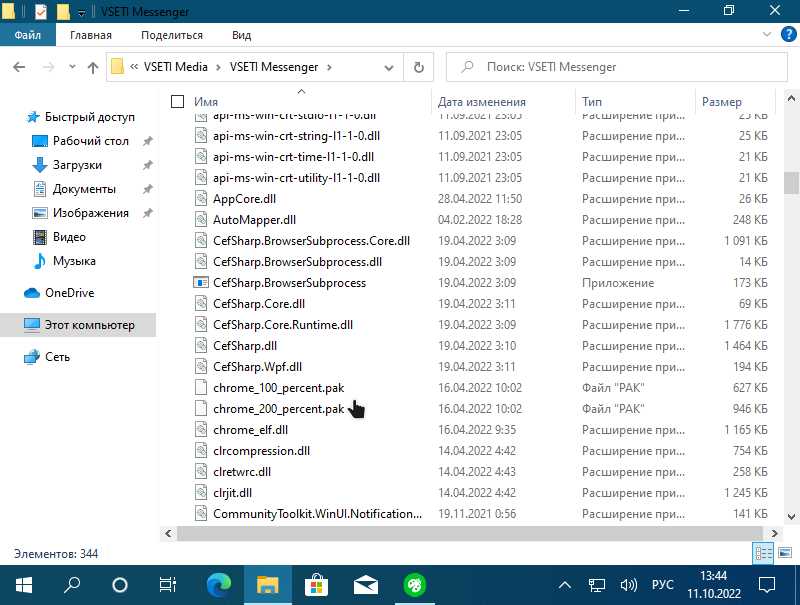Click the Music note icon in sidebar

tap(39, 261)
